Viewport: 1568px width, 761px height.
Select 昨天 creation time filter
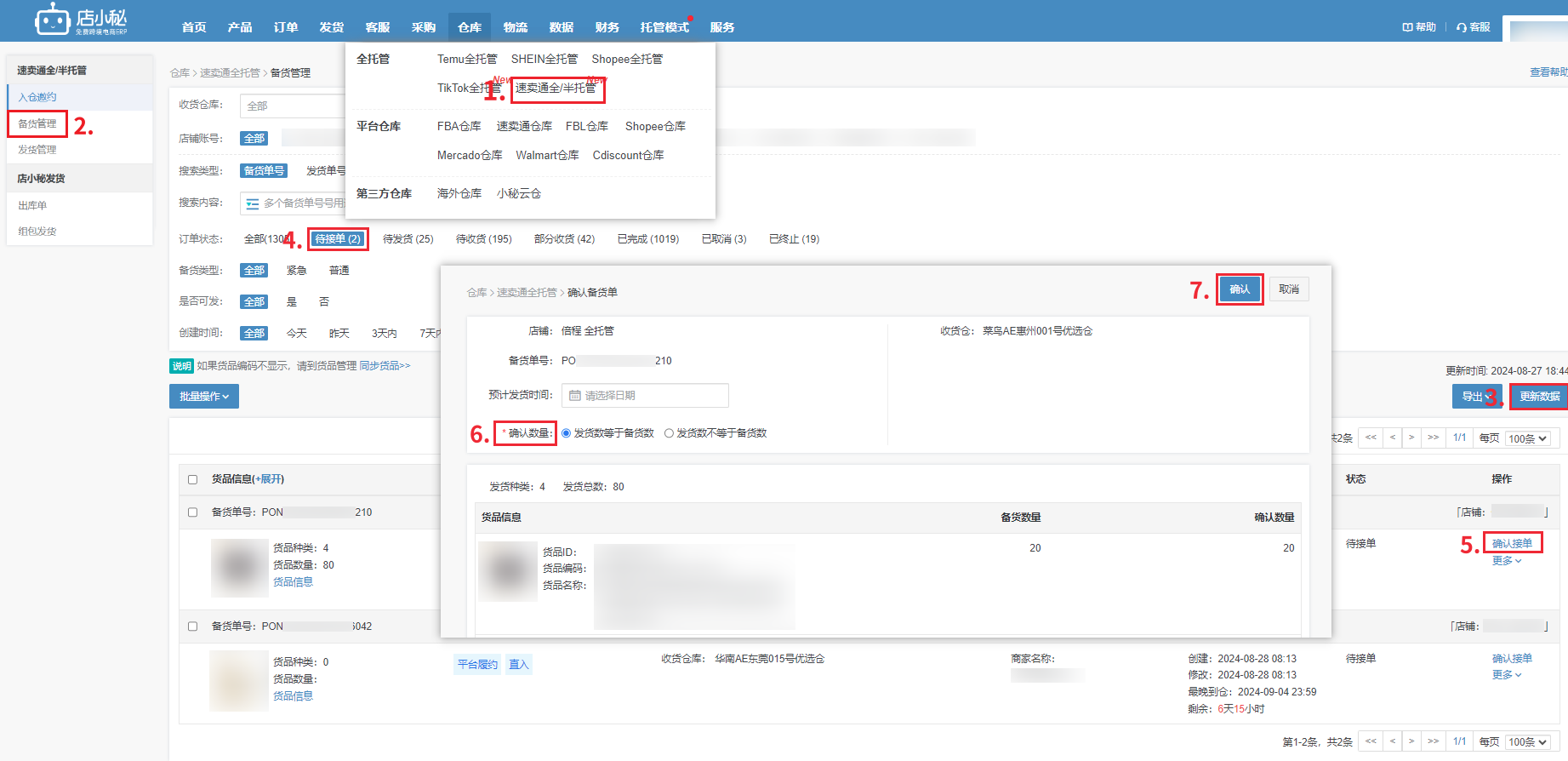(x=339, y=334)
